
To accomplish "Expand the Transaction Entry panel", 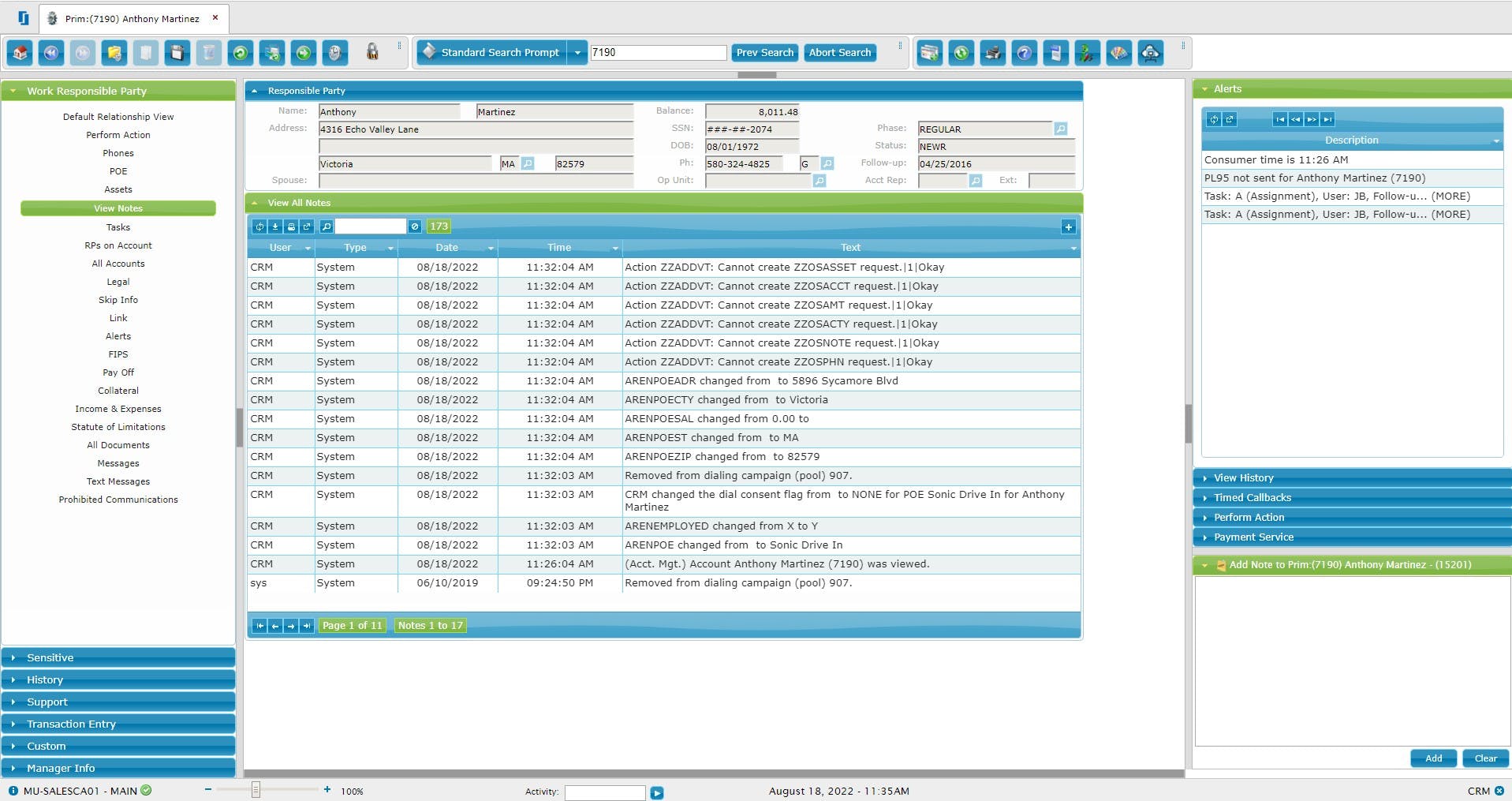I will [118, 724].
